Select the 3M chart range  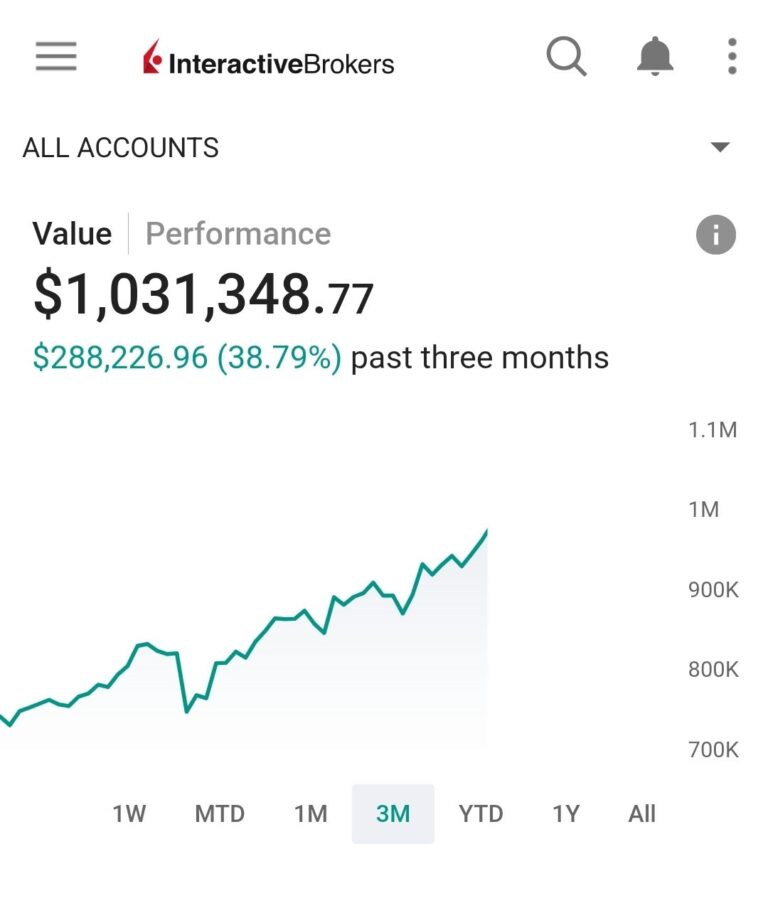393,814
